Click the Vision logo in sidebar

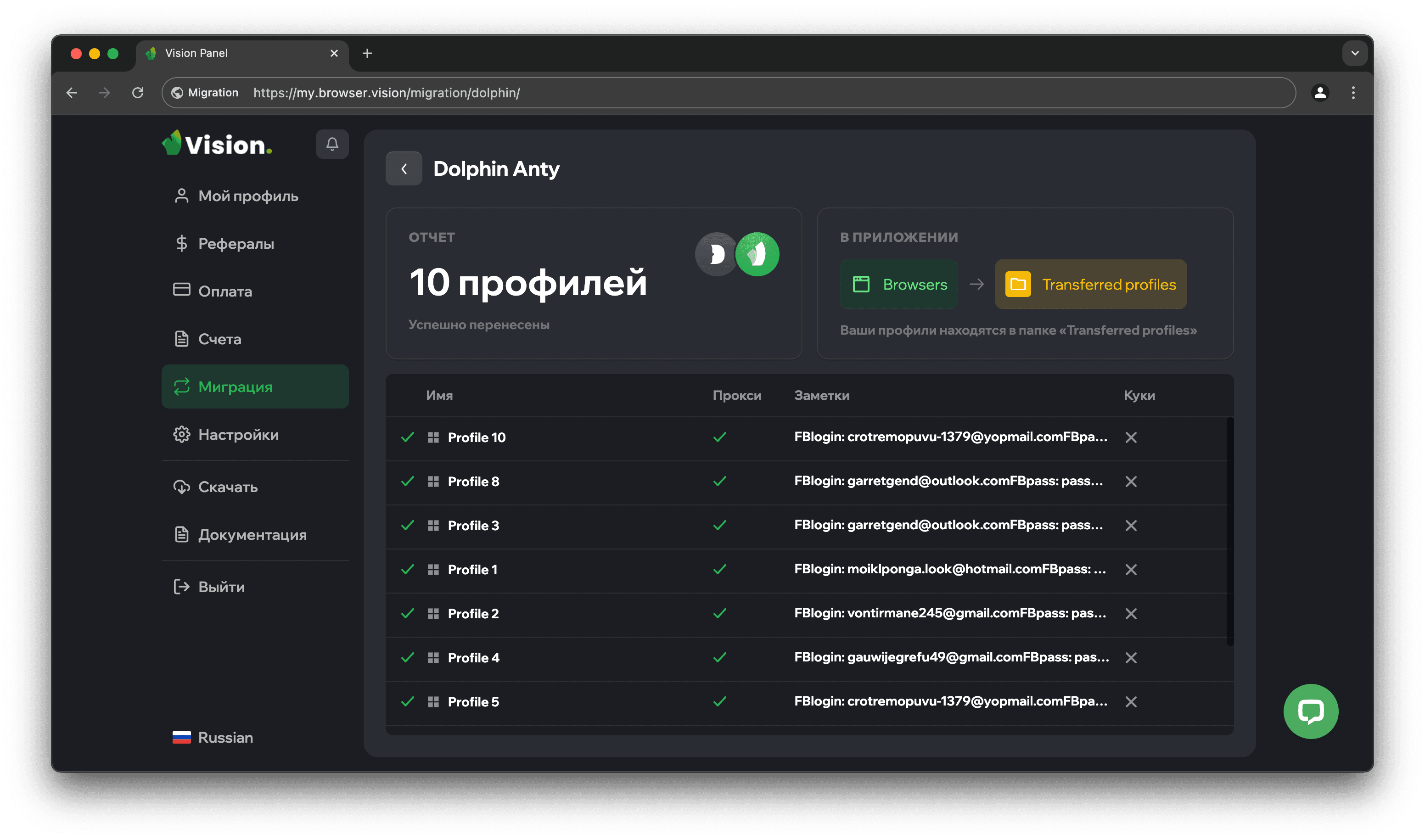[217, 144]
